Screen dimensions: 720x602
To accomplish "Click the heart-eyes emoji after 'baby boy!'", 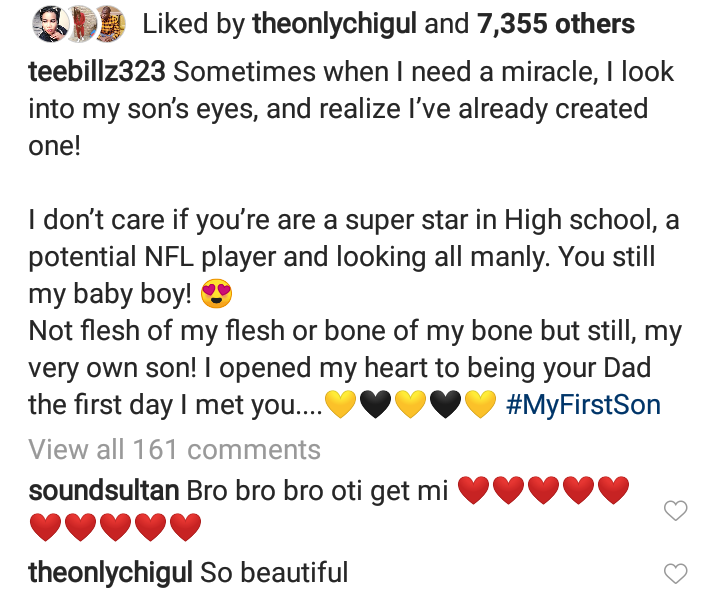I will point(216,296).
